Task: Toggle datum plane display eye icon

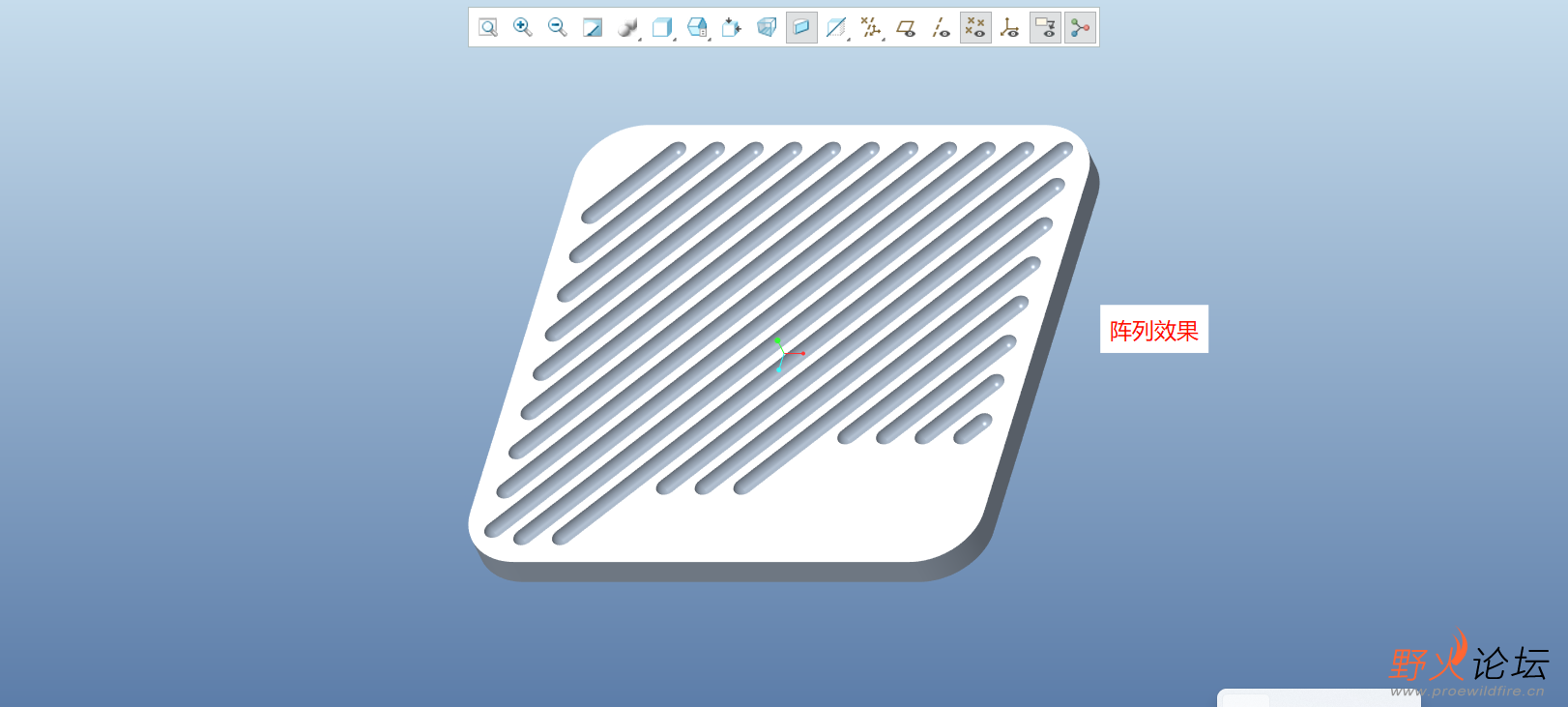Action: (x=906, y=27)
